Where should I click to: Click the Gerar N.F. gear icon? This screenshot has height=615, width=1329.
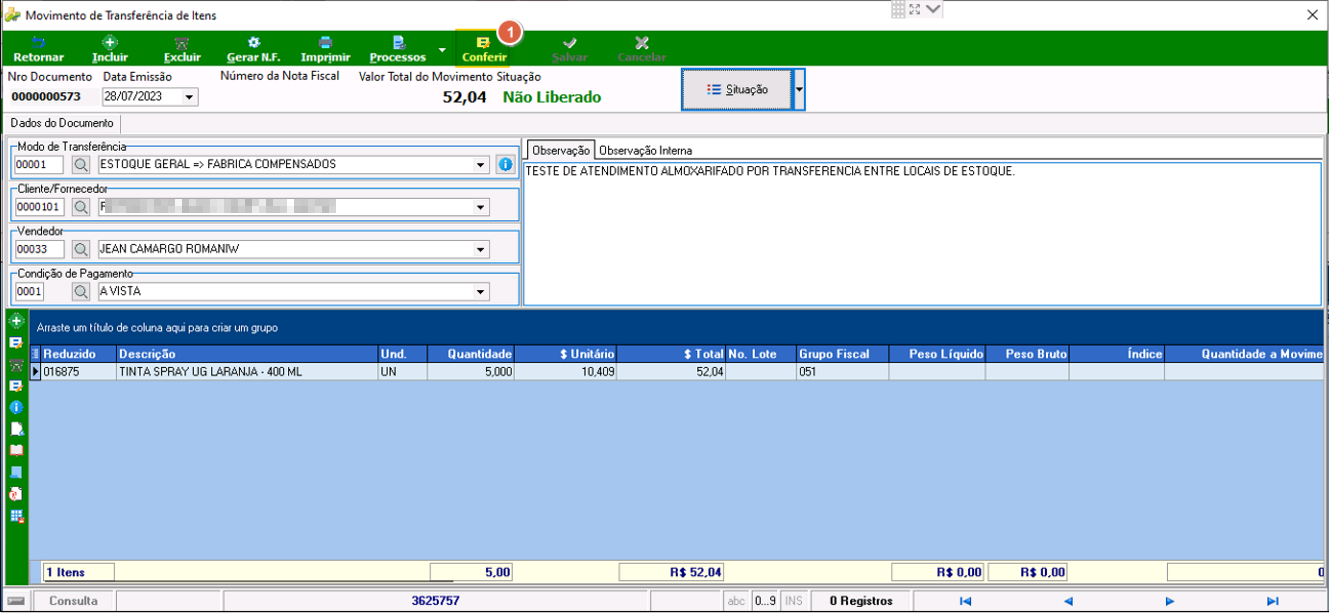coord(254,43)
